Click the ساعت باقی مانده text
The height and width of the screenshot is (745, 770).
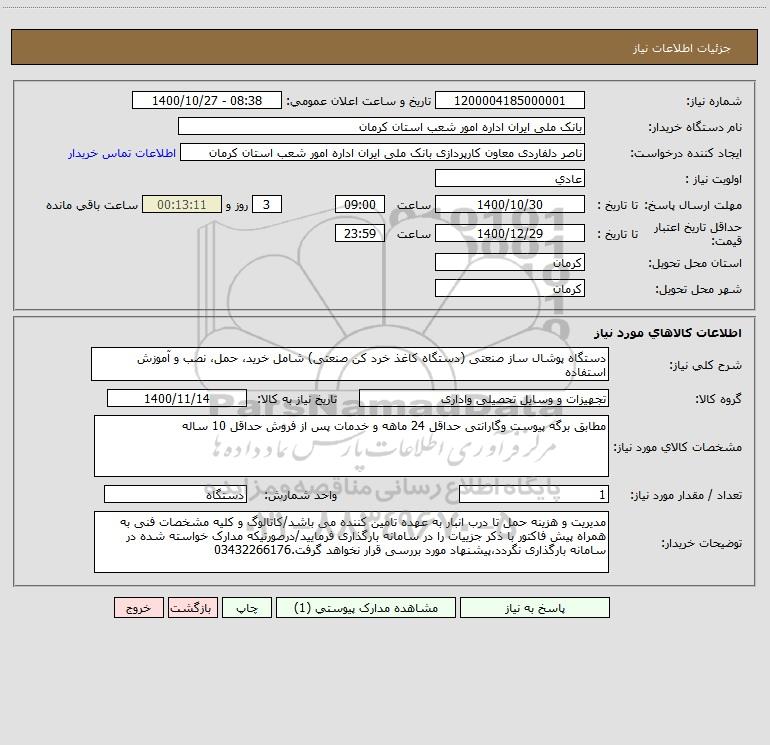click(92, 205)
